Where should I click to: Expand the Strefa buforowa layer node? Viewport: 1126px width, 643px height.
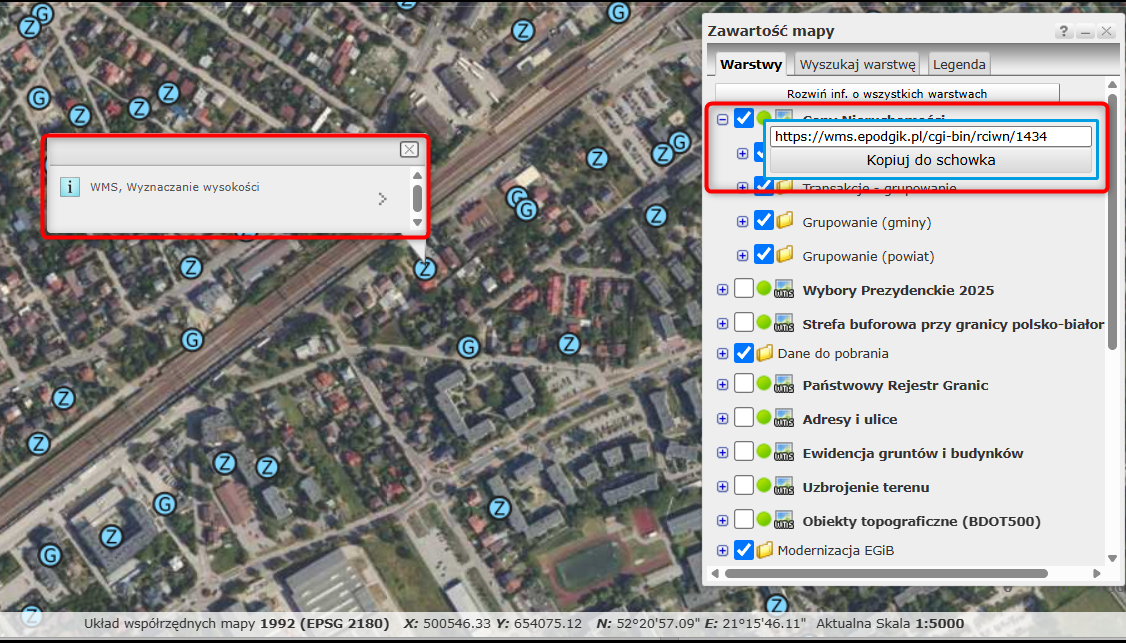pos(722,324)
